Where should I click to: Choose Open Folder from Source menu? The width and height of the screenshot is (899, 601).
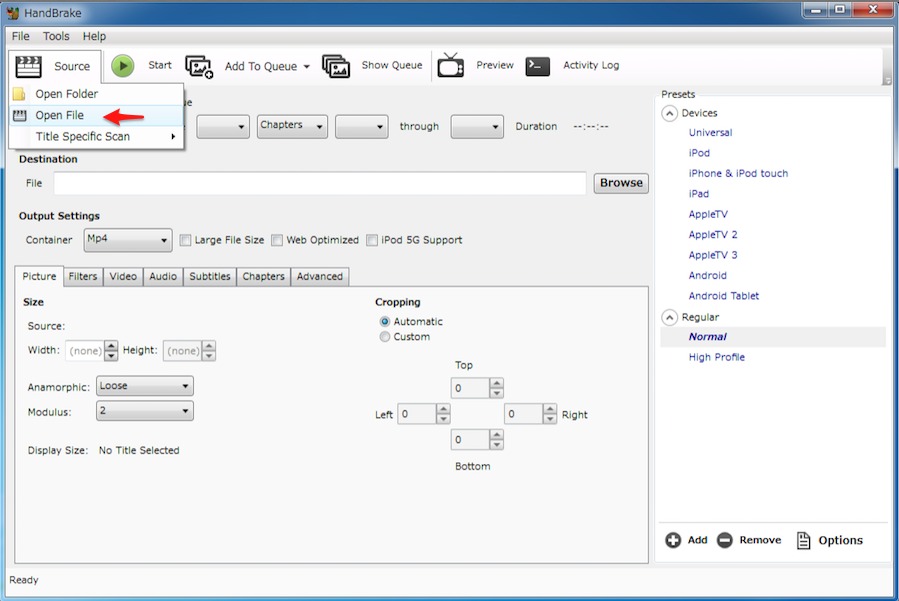pos(96,93)
